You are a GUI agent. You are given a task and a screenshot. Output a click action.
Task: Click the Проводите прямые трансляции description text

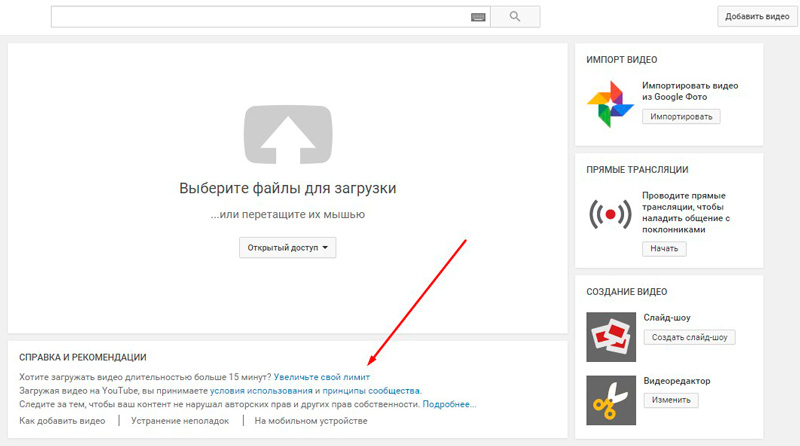(686, 212)
